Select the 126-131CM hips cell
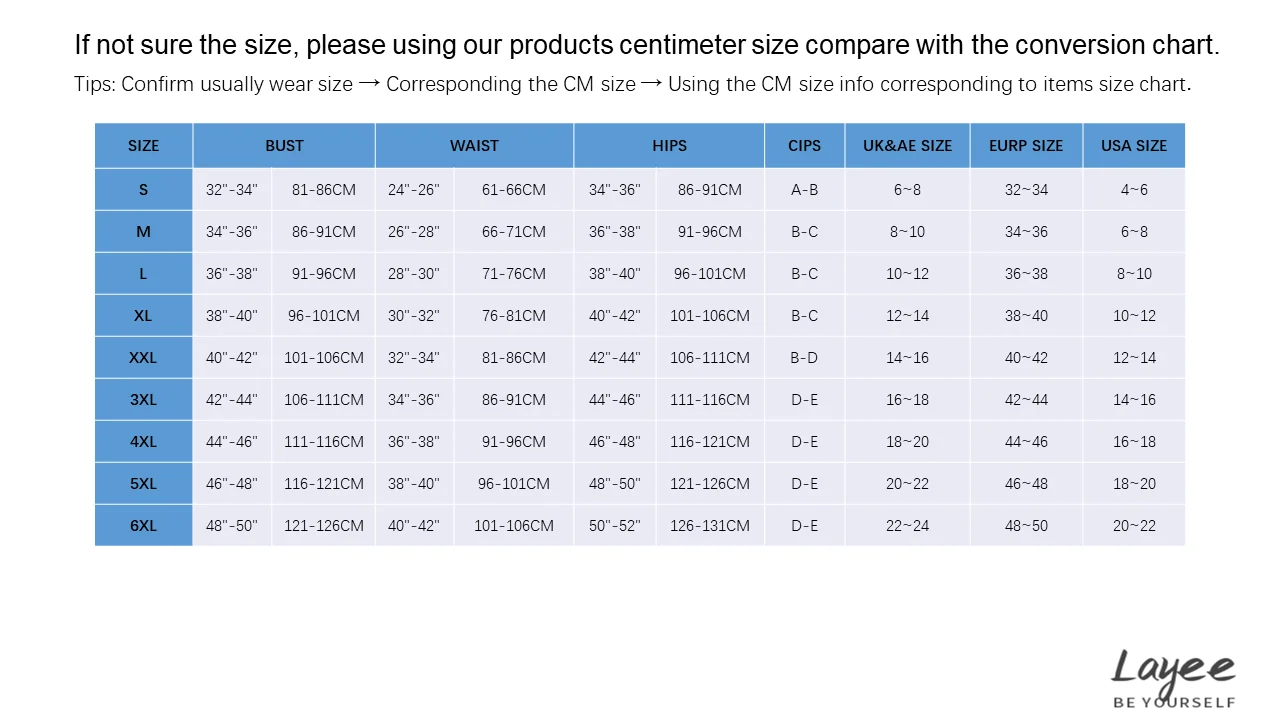Viewport: 1280px width, 720px height. [710, 525]
